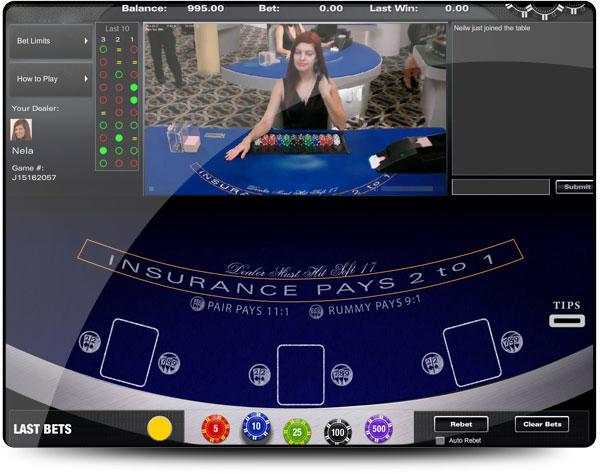The height and width of the screenshot is (474, 600).
Task: Select the blue 10 chip
Action: (256, 429)
